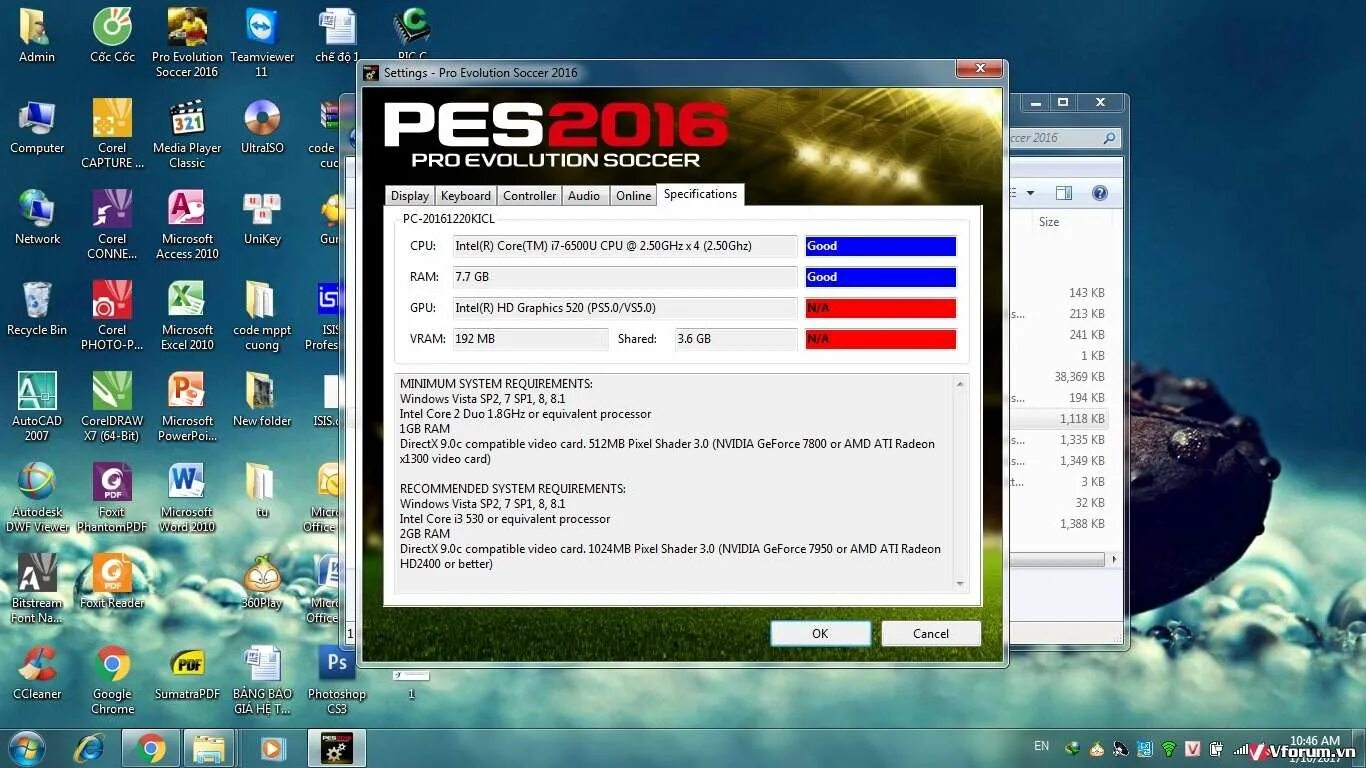The image size is (1366, 768).
Task: Open the tu folder desktop icon
Action: [262, 491]
